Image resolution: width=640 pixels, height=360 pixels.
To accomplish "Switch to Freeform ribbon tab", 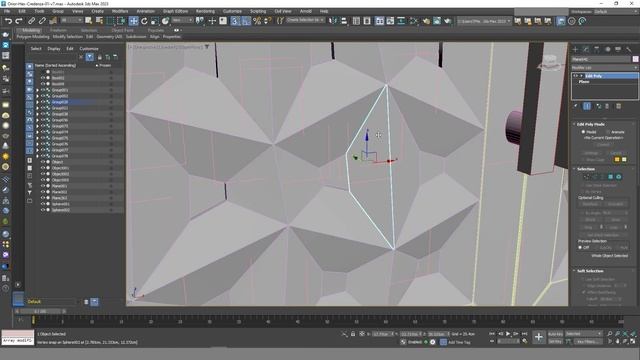I will coord(58,30).
